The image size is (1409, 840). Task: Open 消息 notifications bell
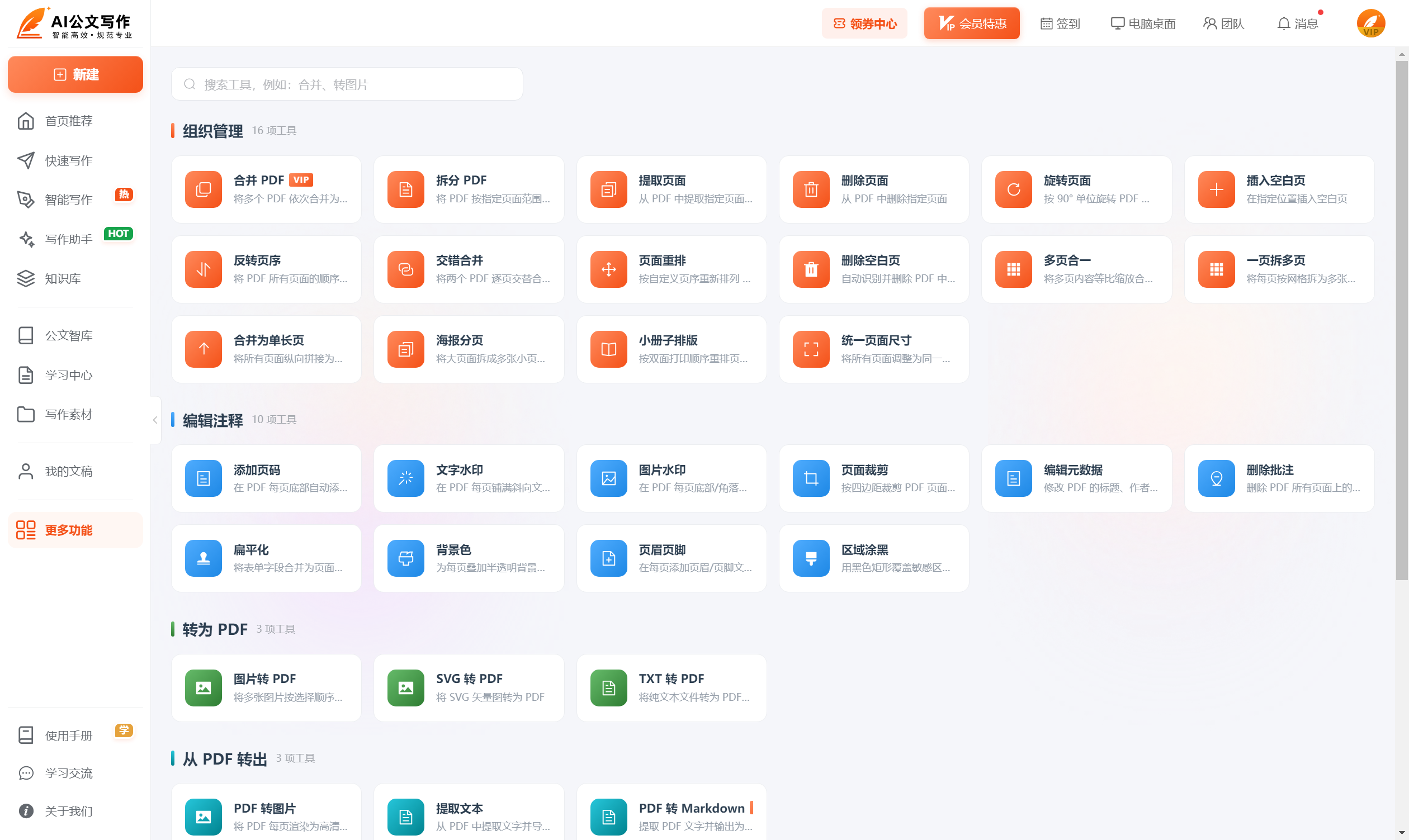coord(1297,23)
